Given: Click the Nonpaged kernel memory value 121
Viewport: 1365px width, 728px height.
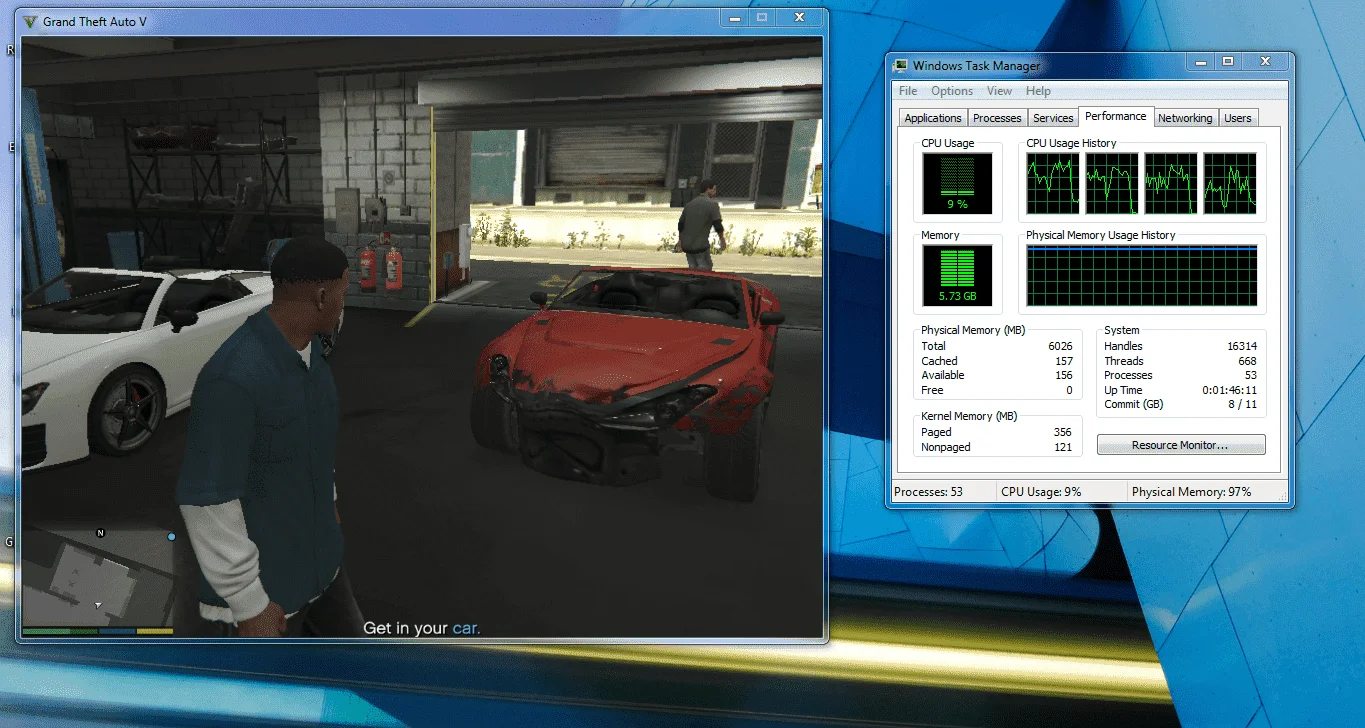Looking at the screenshot, I should coord(1063,447).
